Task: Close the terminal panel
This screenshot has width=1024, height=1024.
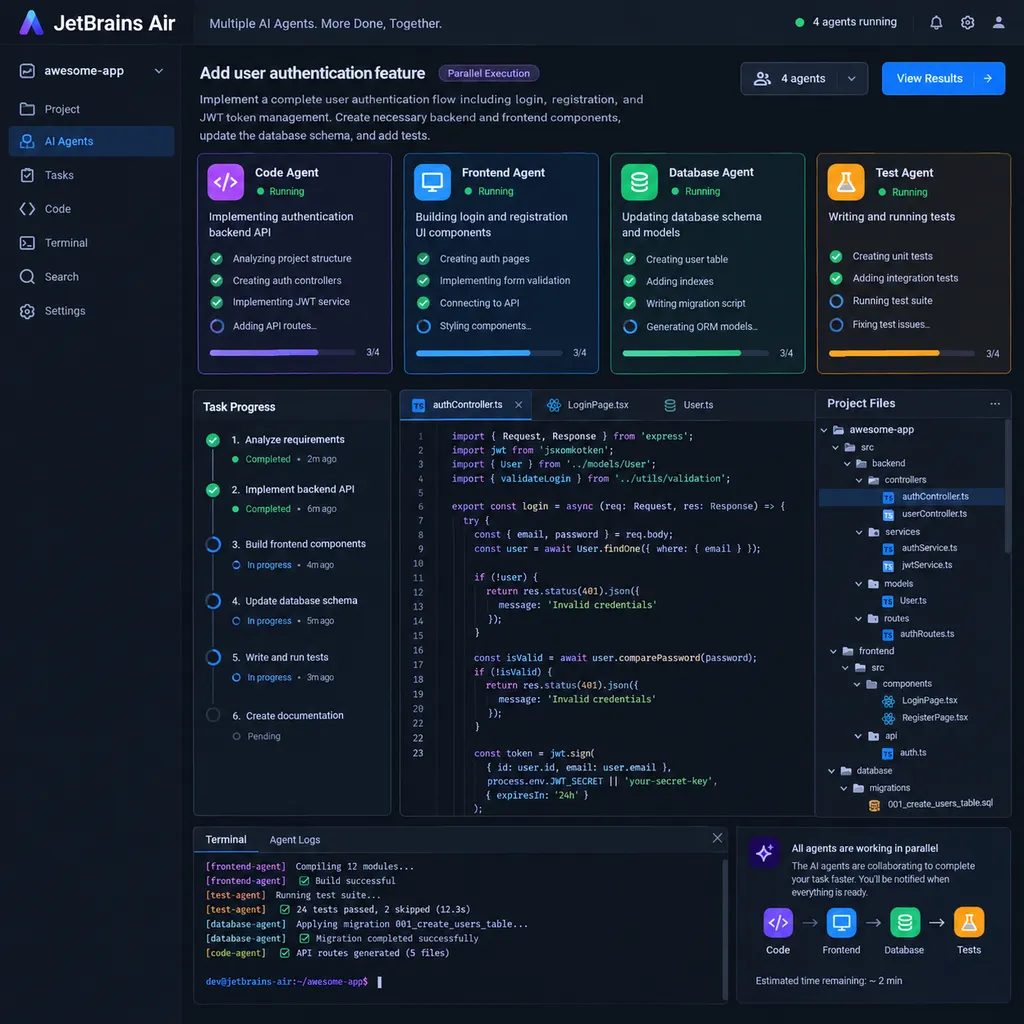Action: pyautogui.click(x=717, y=838)
